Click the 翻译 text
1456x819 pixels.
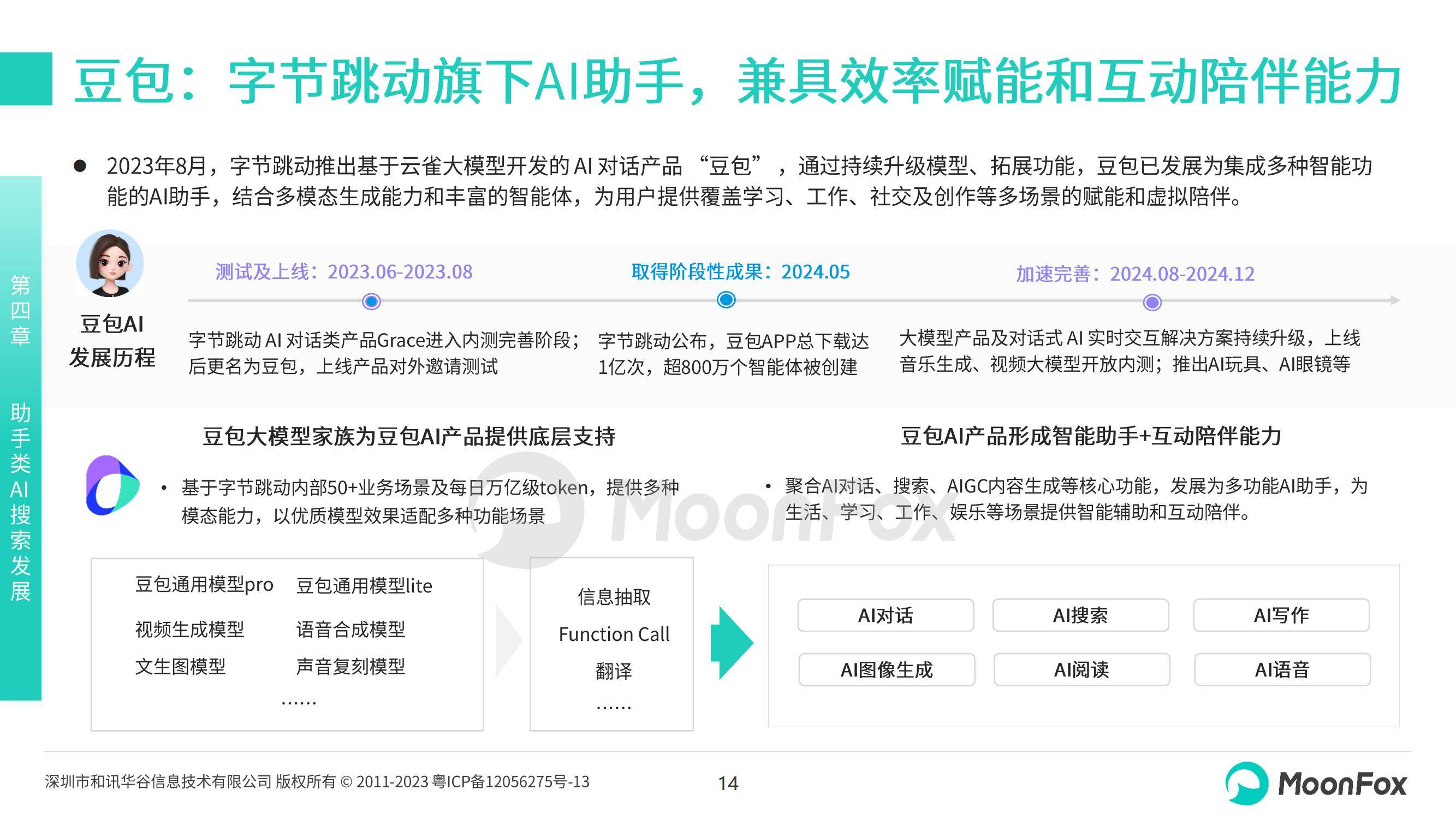tap(614, 672)
